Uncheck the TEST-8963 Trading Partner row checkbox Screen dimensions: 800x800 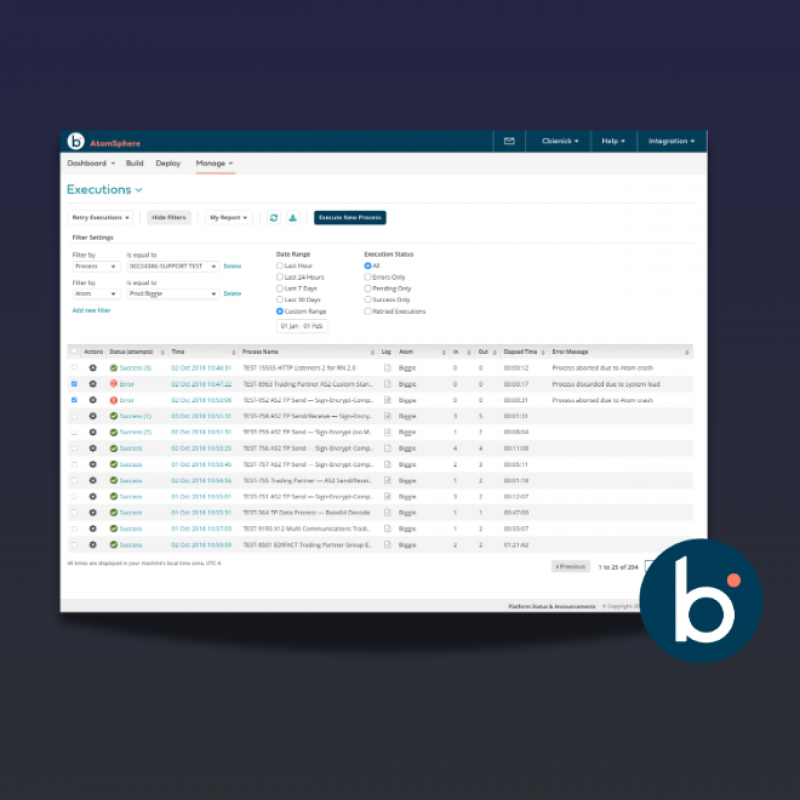(x=74, y=384)
